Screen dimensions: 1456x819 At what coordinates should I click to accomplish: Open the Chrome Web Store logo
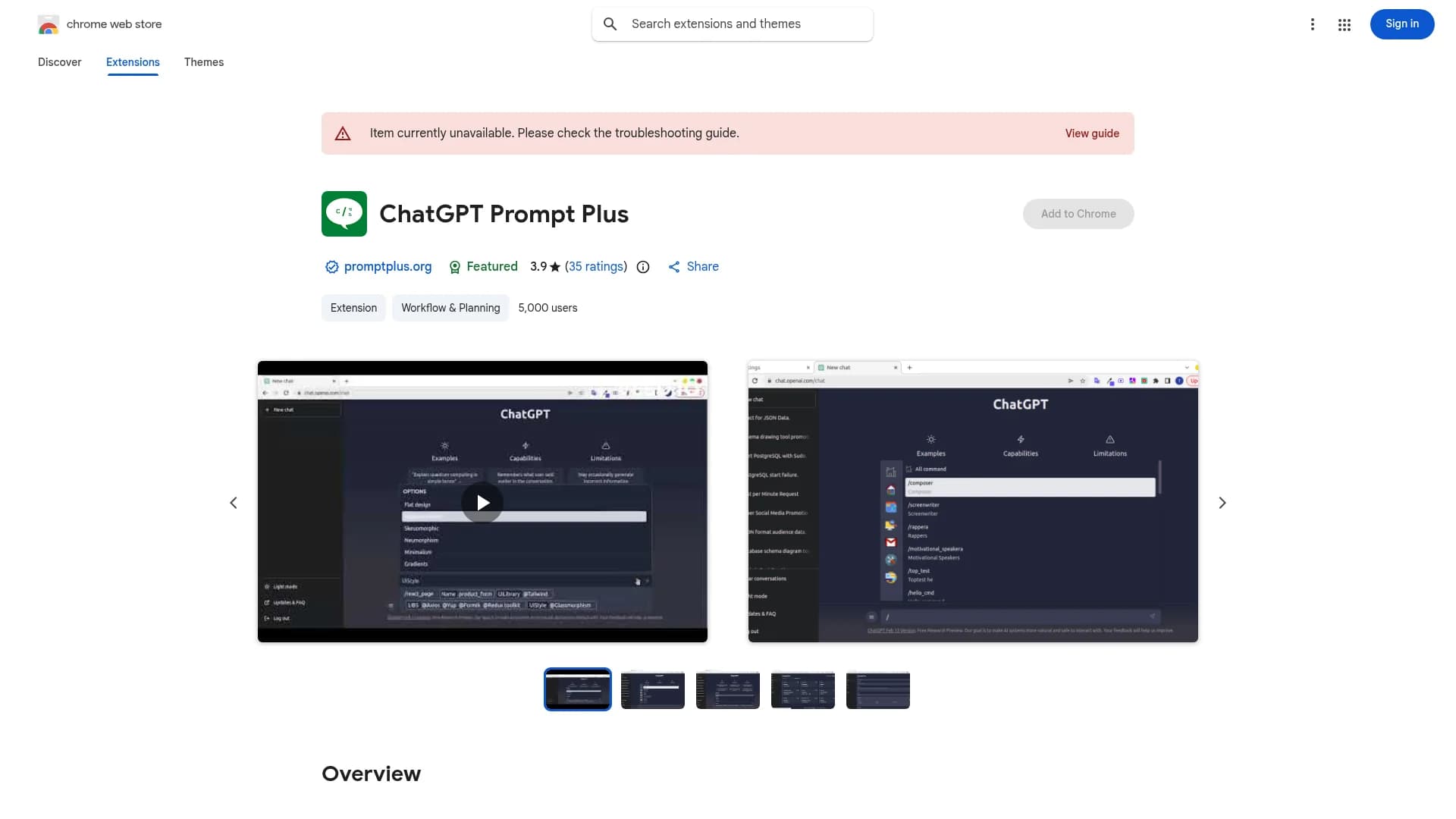pos(49,24)
